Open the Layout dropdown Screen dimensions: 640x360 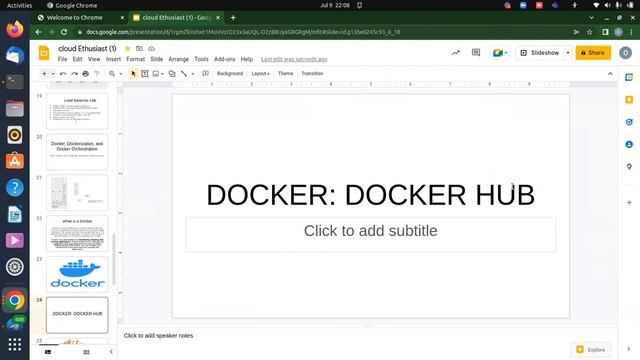point(260,73)
